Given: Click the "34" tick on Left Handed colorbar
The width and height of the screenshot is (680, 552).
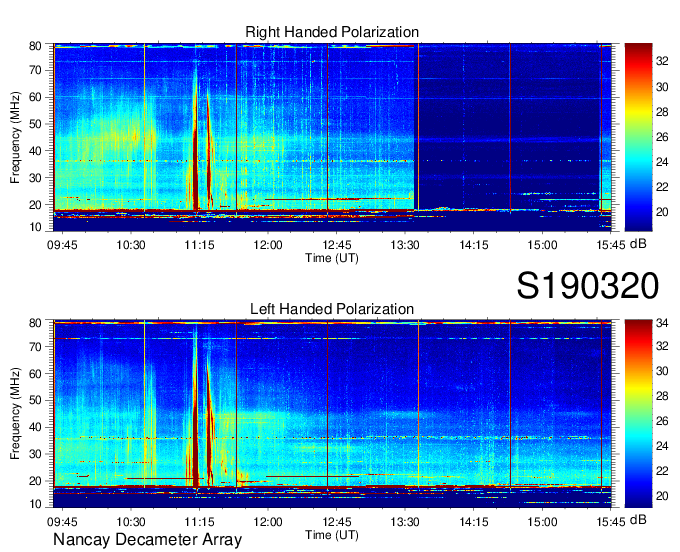Looking at the screenshot, I should 662,323.
